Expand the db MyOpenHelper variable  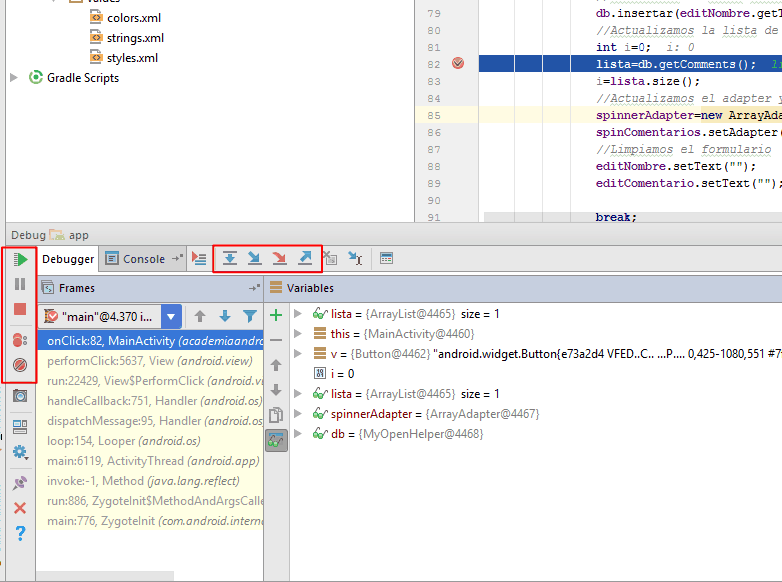pyautogui.click(x=298, y=433)
